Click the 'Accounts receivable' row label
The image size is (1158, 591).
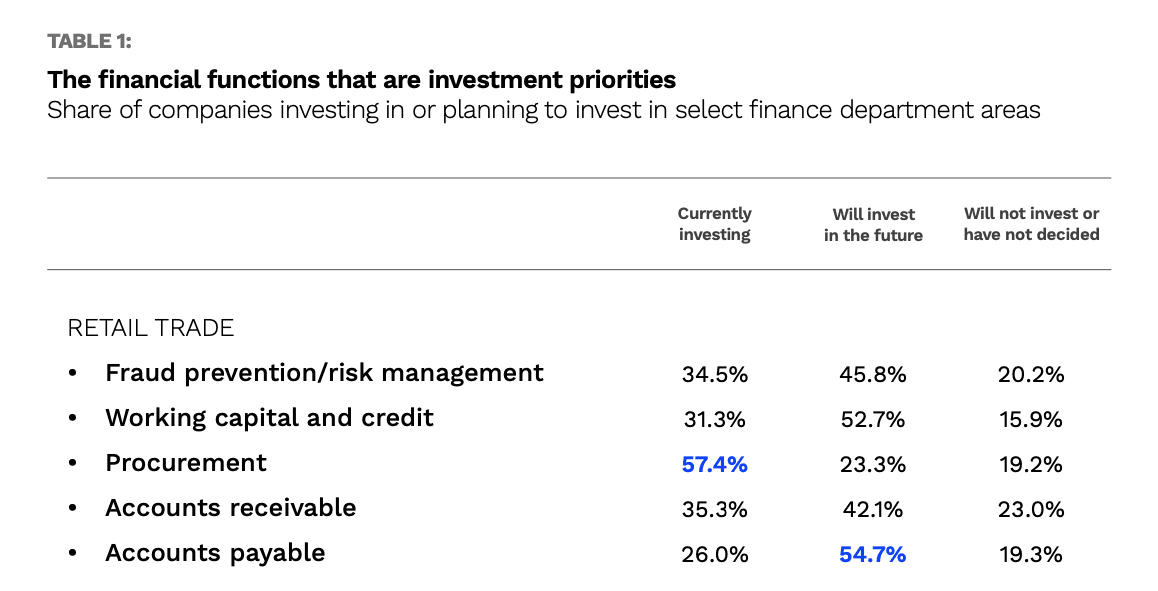(230, 508)
